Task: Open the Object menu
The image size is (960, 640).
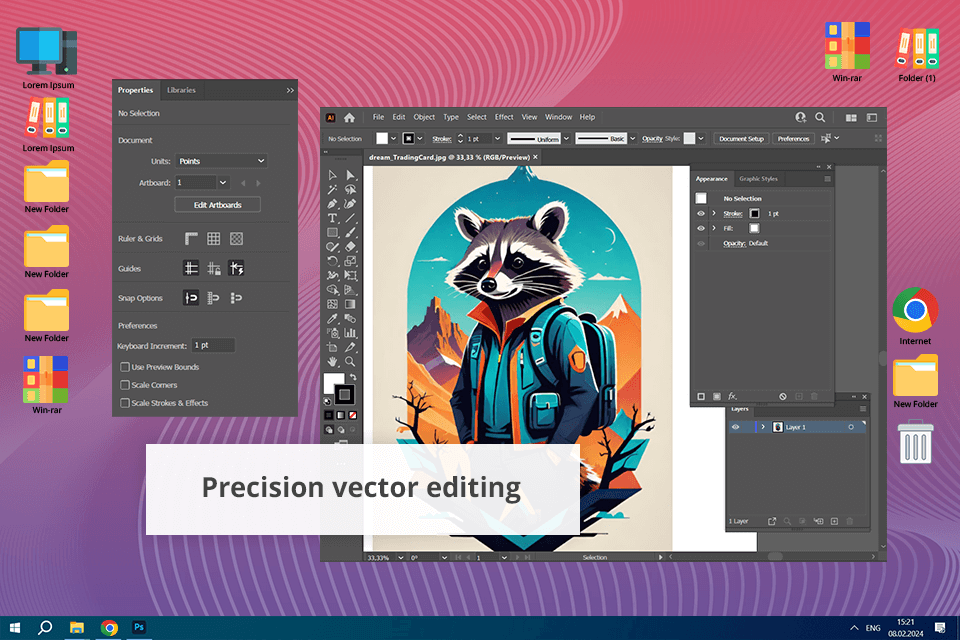Action: pos(424,117)
